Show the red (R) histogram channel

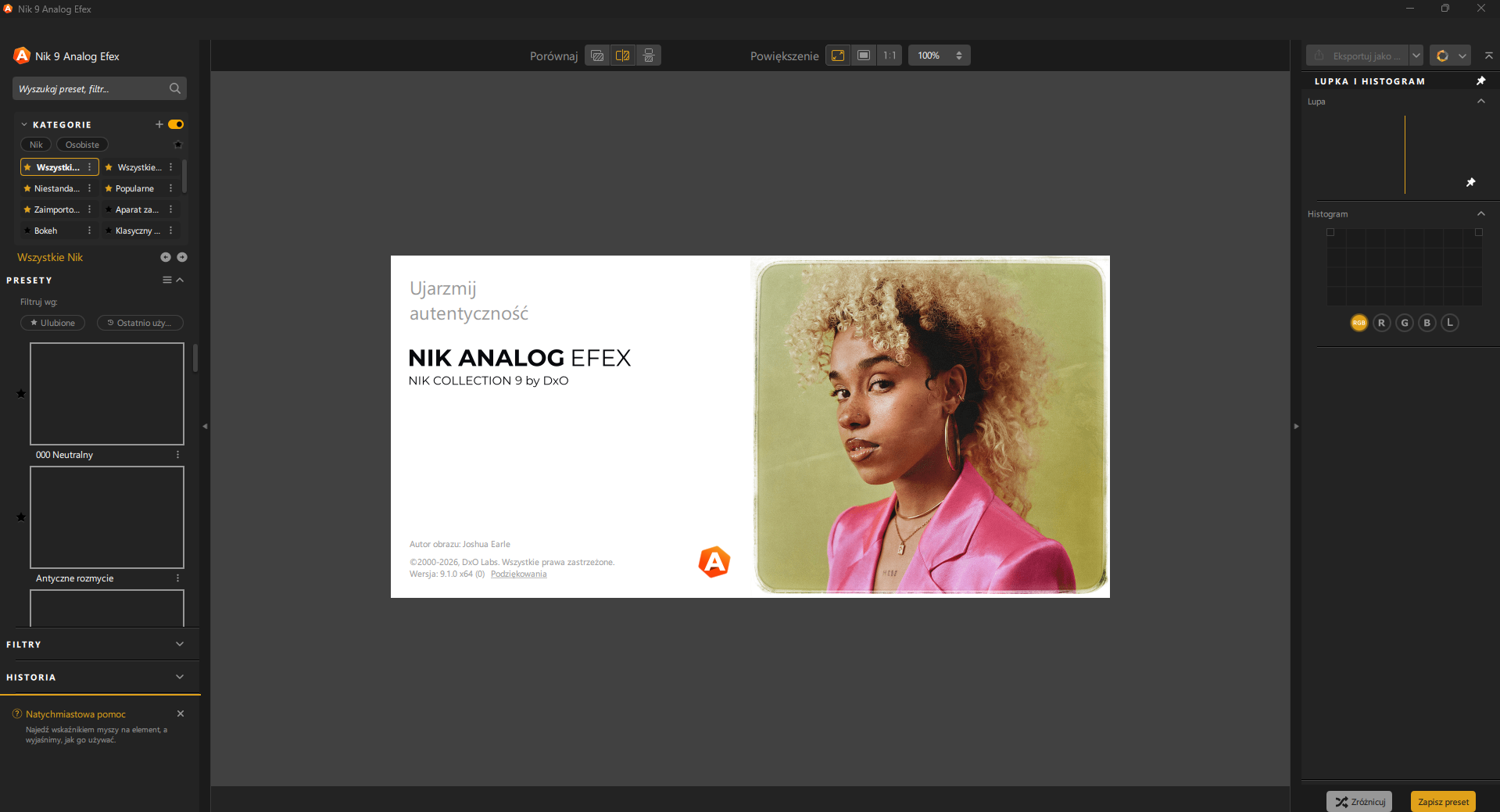tap(1381, 323)
